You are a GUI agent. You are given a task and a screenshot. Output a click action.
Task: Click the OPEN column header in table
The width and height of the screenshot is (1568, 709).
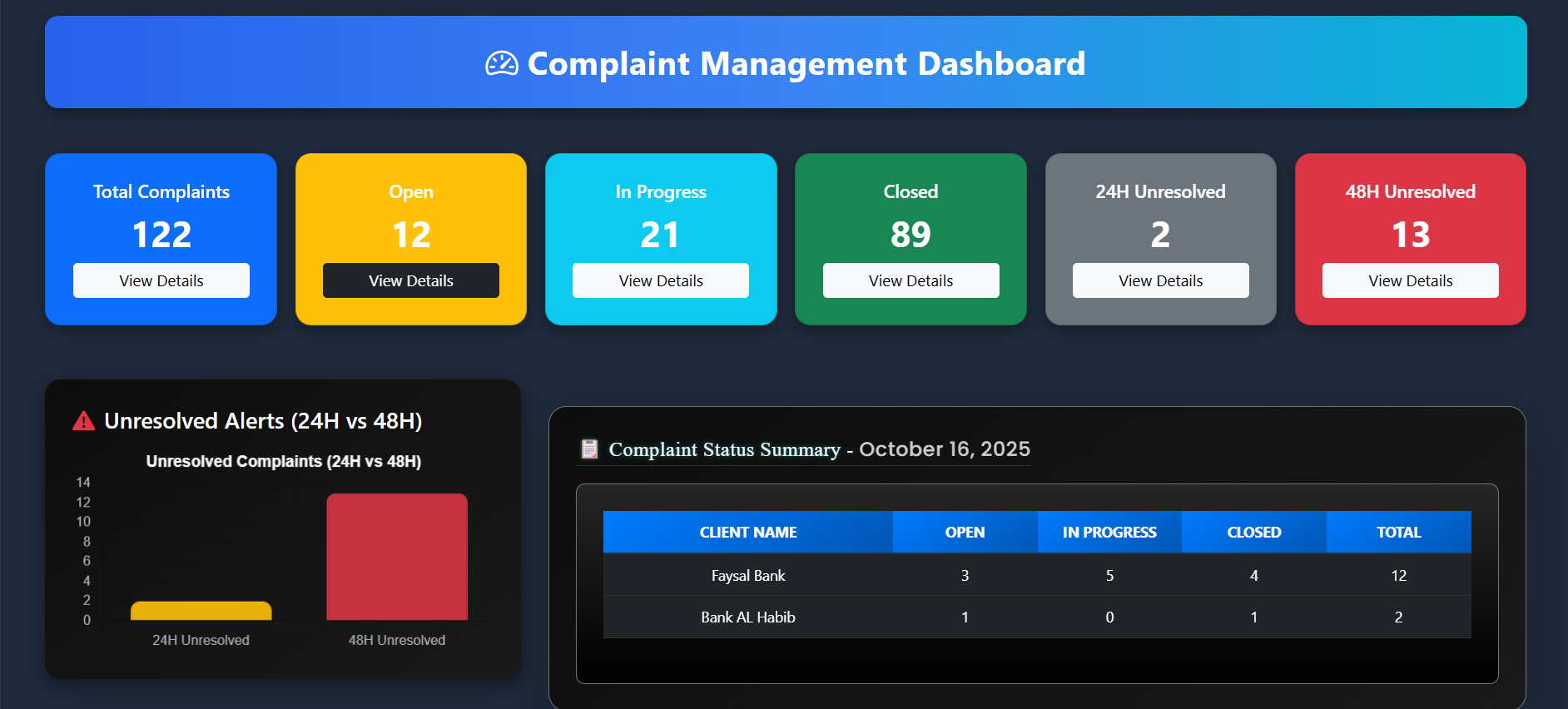[x=965, y=532]
